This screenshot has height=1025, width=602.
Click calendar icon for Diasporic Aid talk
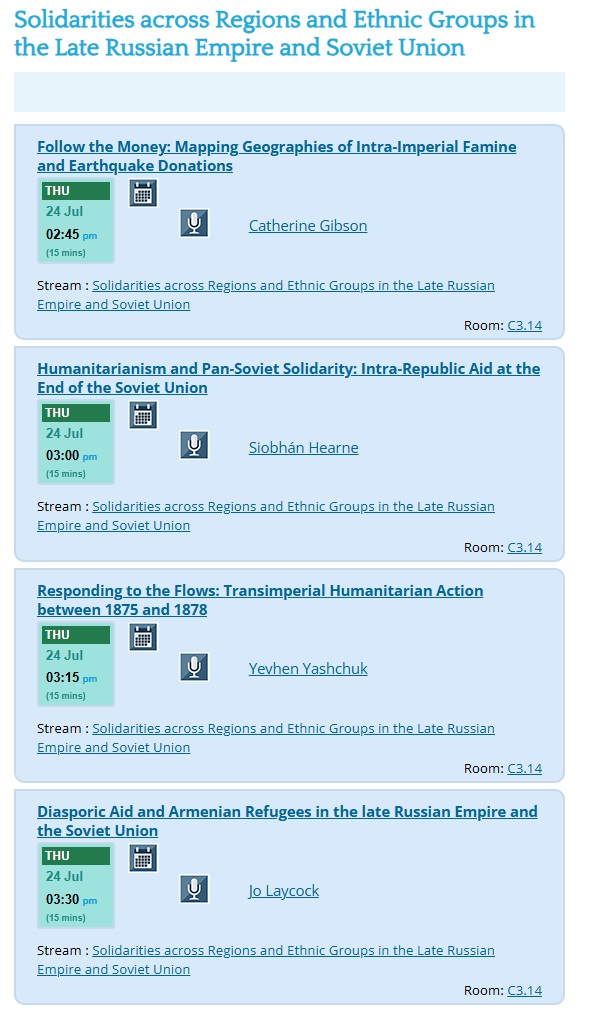(x=143, y=857)
